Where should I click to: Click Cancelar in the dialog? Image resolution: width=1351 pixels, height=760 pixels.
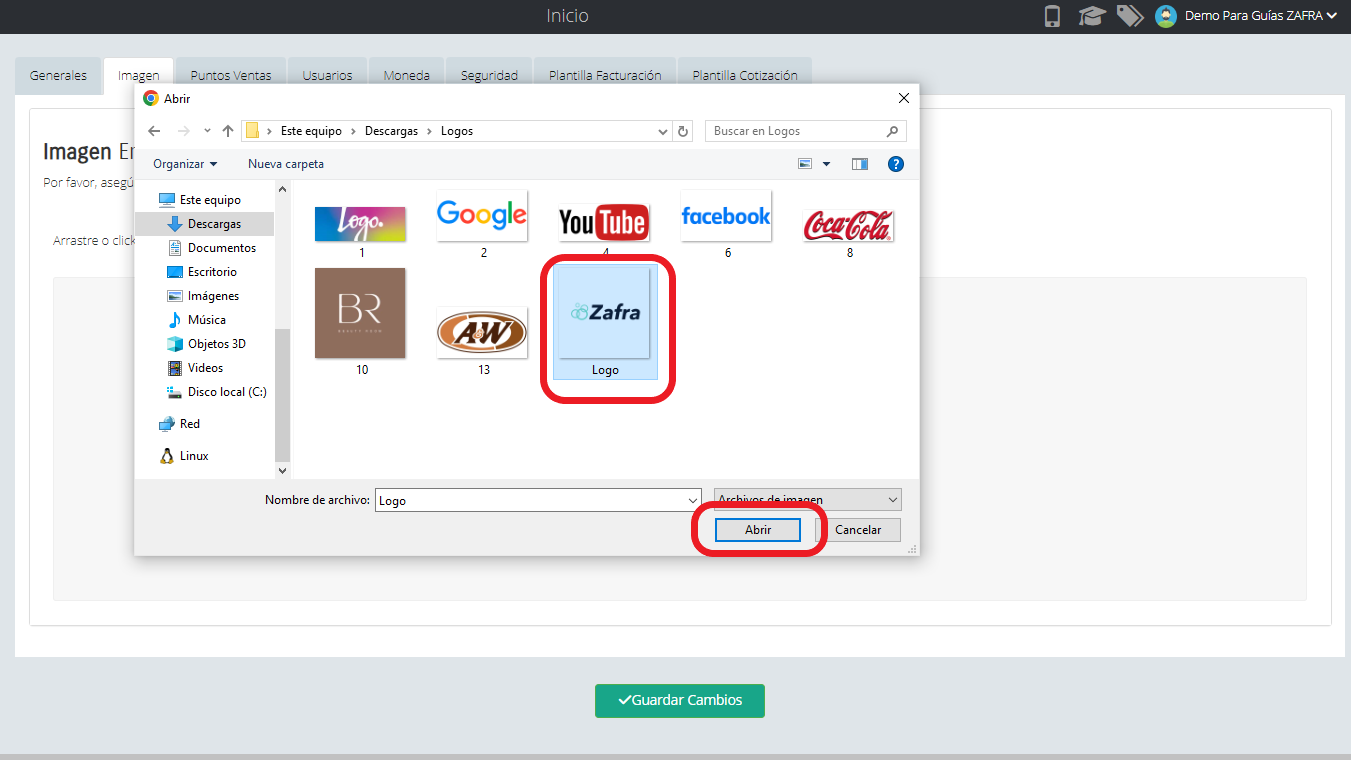pyautogui.click(x=858, y=530)
